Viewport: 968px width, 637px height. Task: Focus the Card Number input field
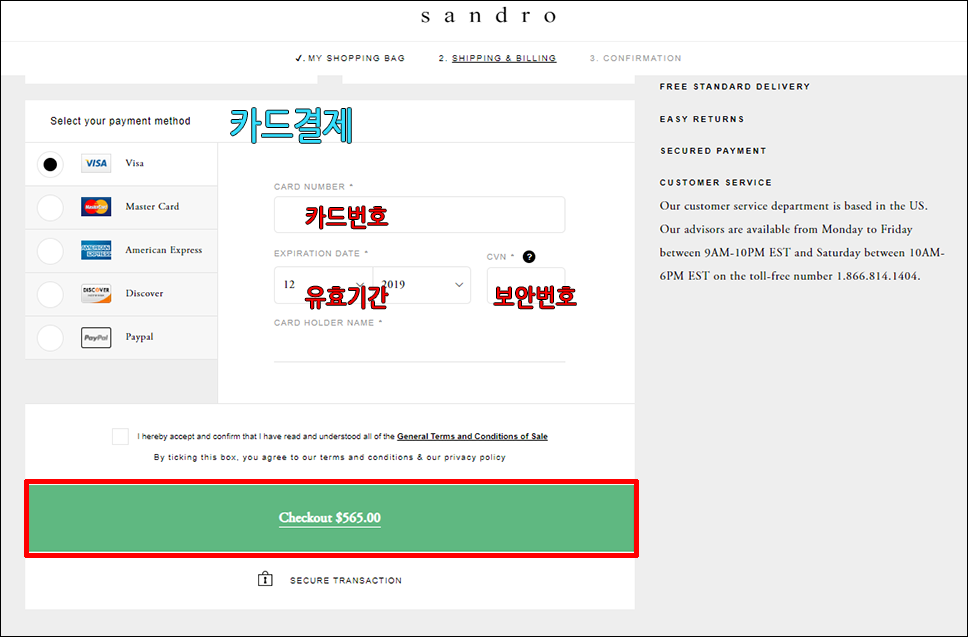(419, 215)
